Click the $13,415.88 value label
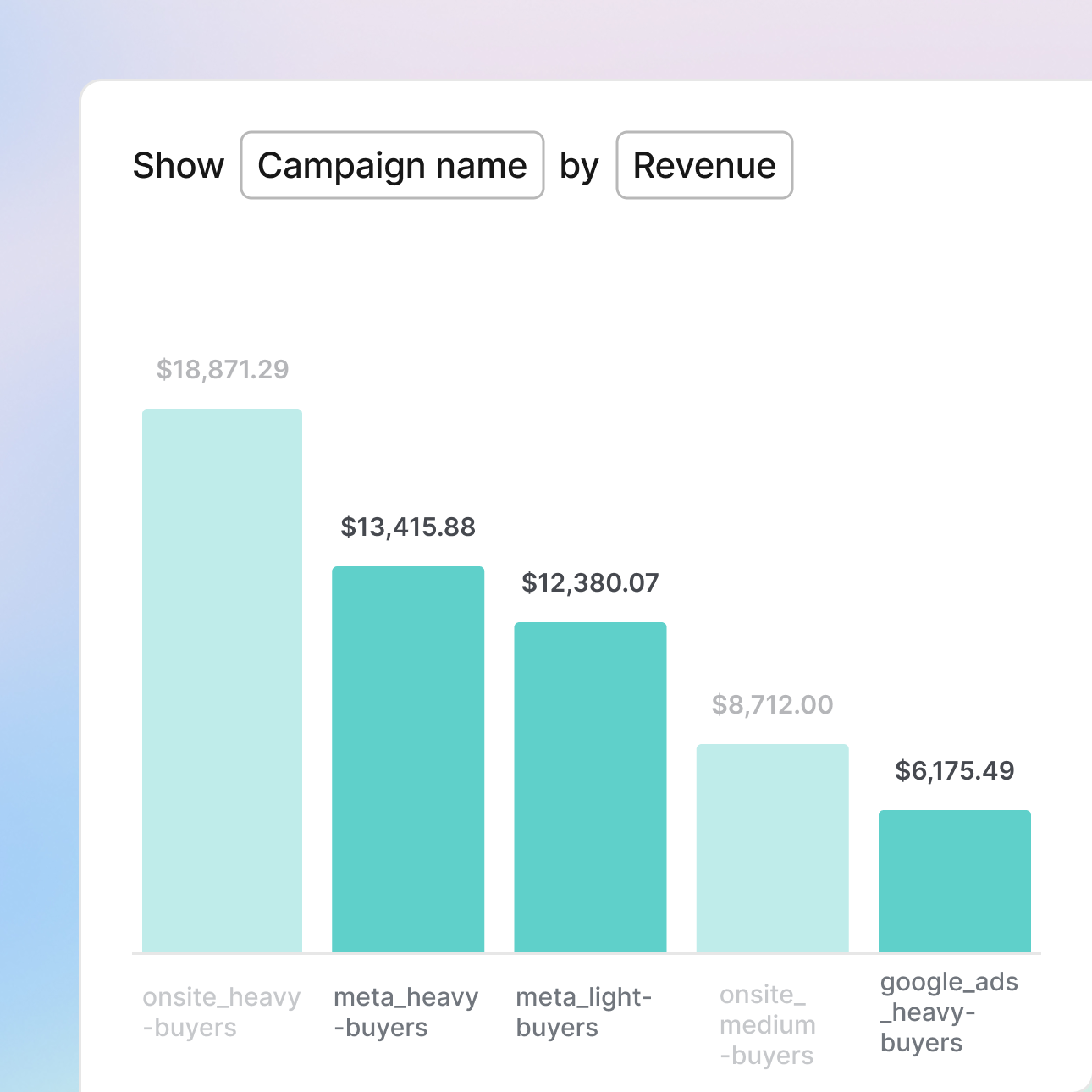Image resolution: width=1092 pixels, height=1092 pixels. point(408,527)
